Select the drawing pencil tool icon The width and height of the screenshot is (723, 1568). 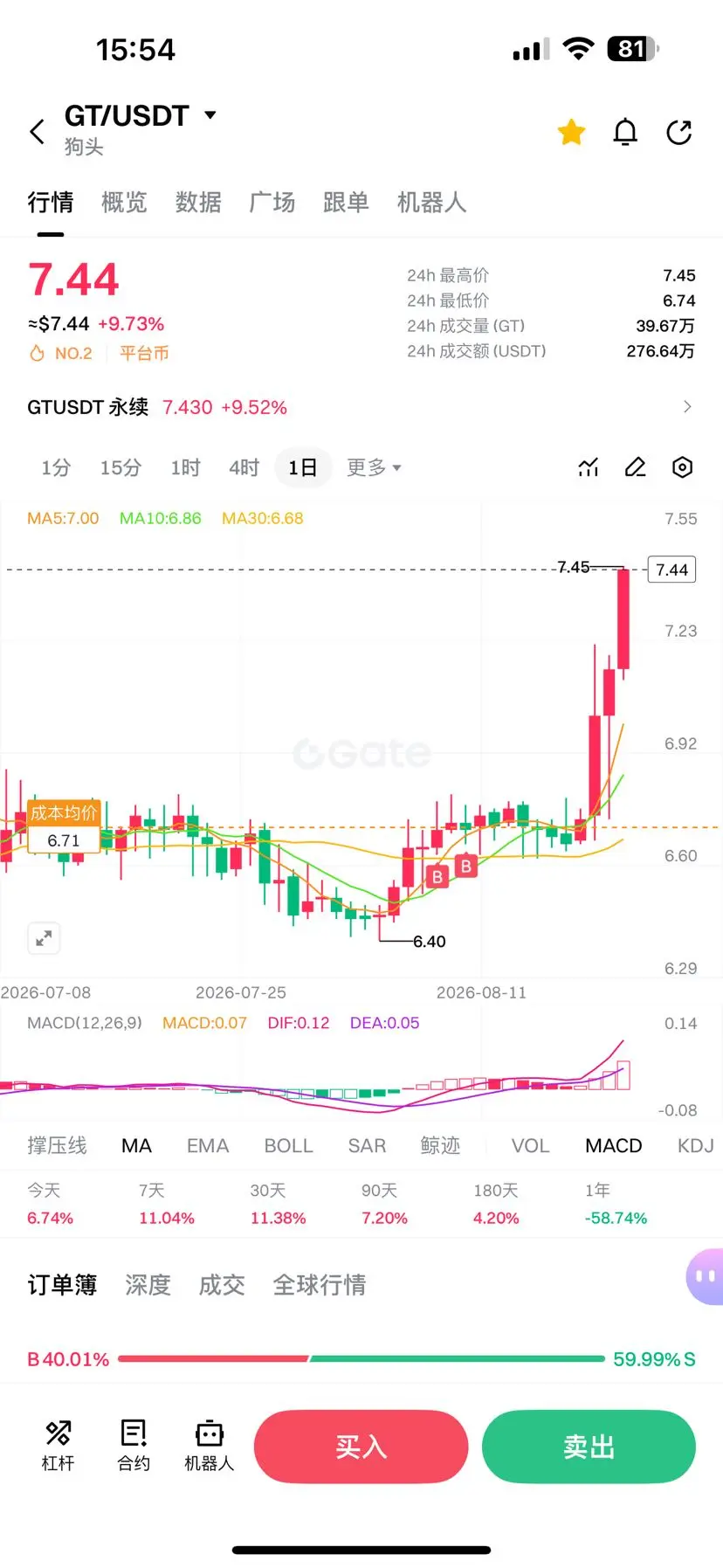(x=636, y=467)
